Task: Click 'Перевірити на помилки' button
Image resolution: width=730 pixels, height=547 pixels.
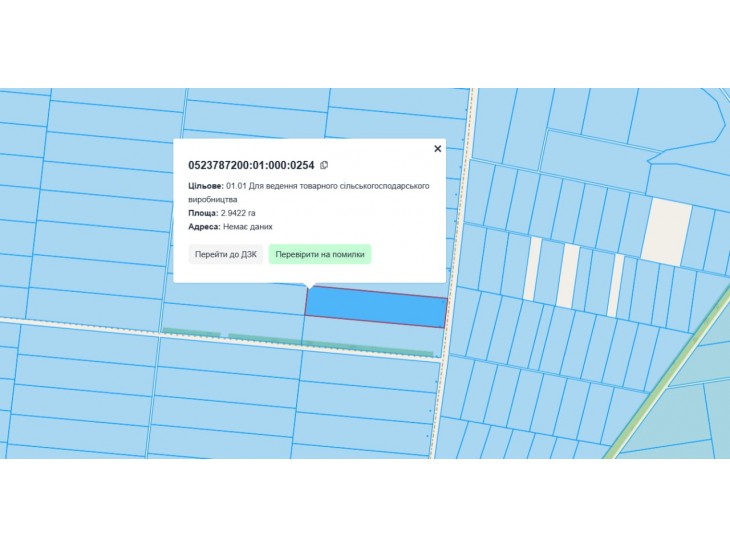Action: point(320,254)
